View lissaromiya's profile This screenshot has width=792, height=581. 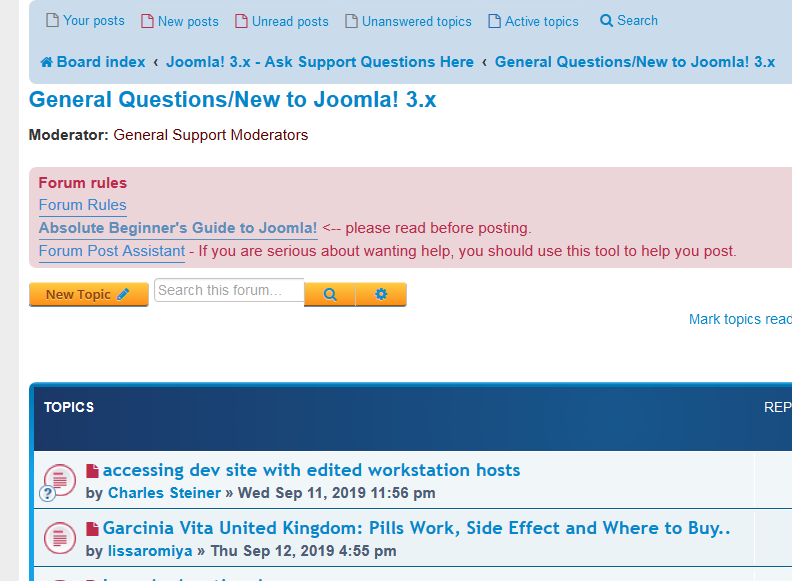click(150, 551)
